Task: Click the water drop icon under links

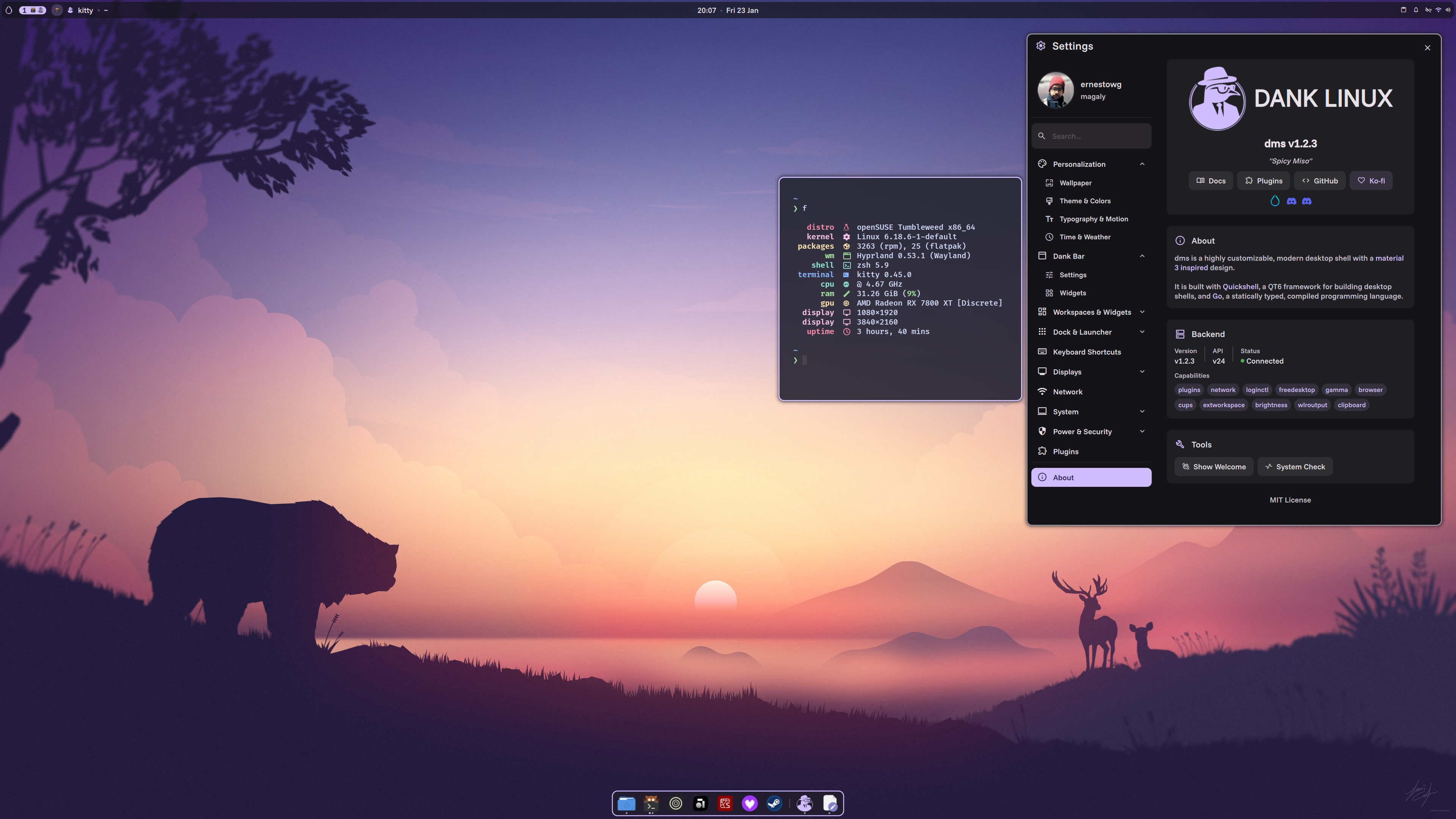Action: 1274,201
